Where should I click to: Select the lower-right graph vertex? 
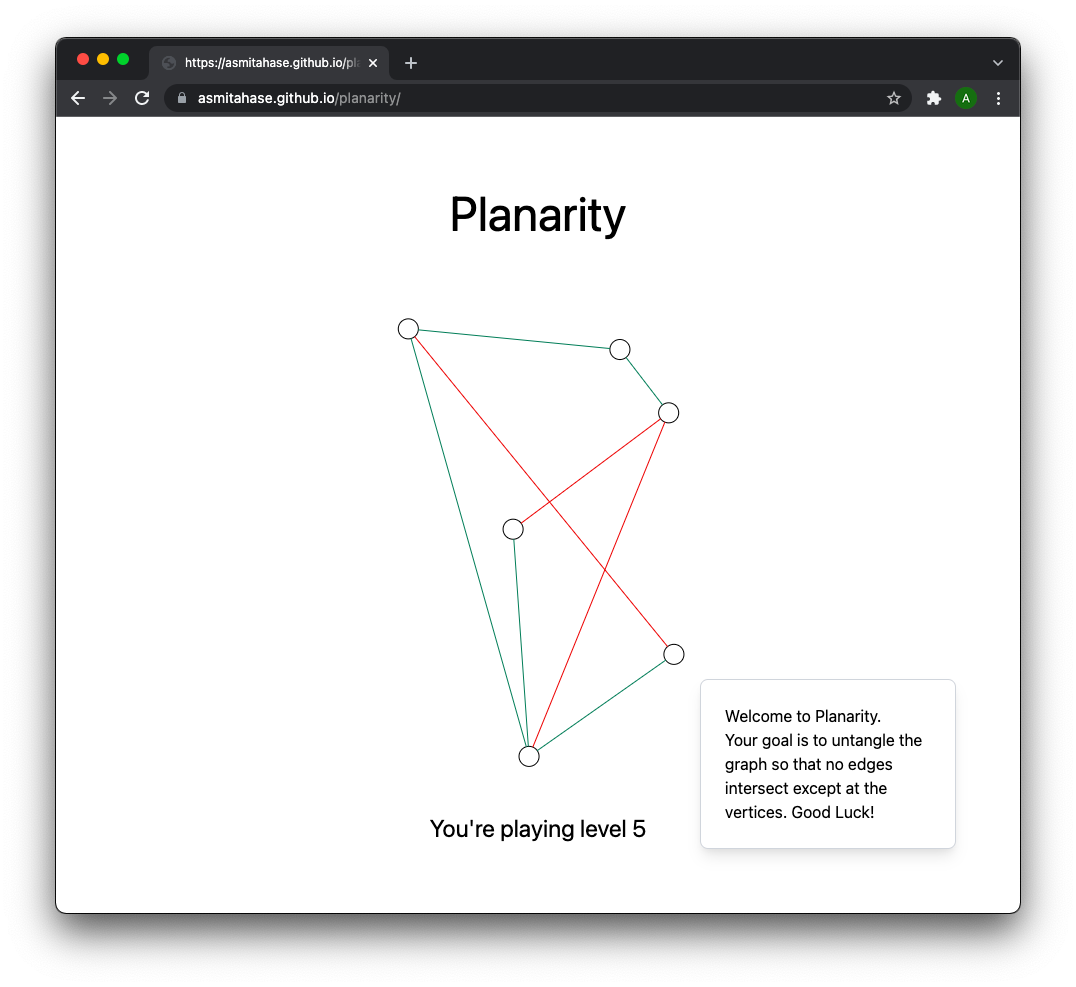coord(674,654)
